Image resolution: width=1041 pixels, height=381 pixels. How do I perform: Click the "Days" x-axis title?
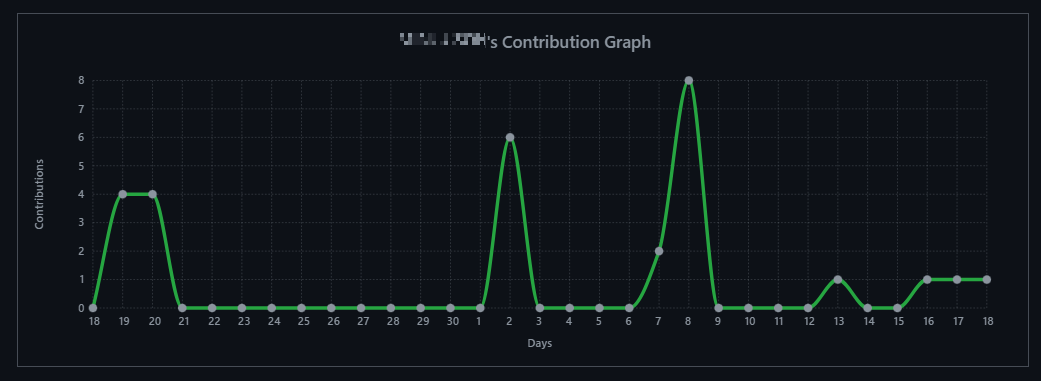(540, 343)
